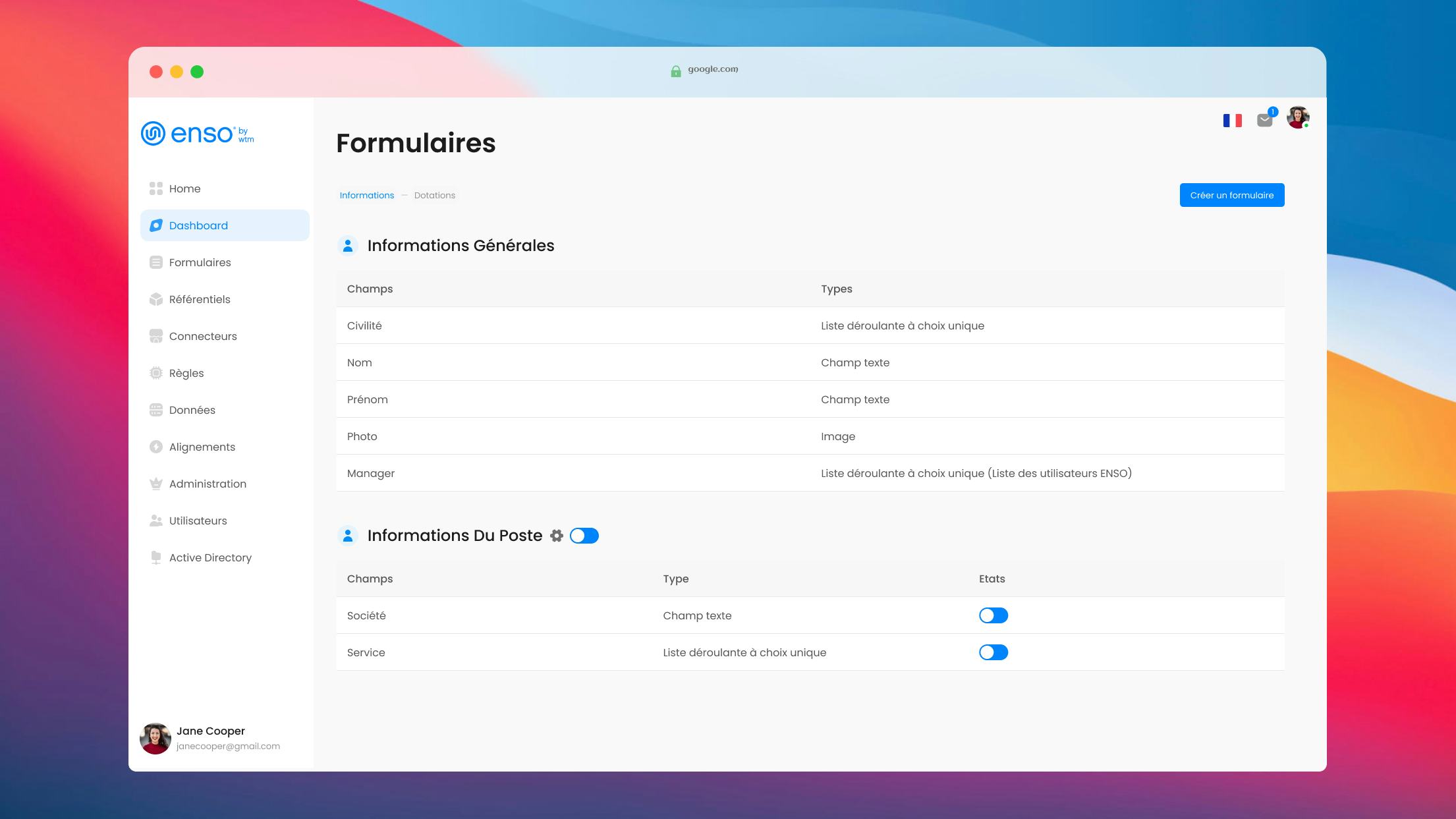Open the Administration menu item
1456x819 pixels.
(x=208, y=484)
